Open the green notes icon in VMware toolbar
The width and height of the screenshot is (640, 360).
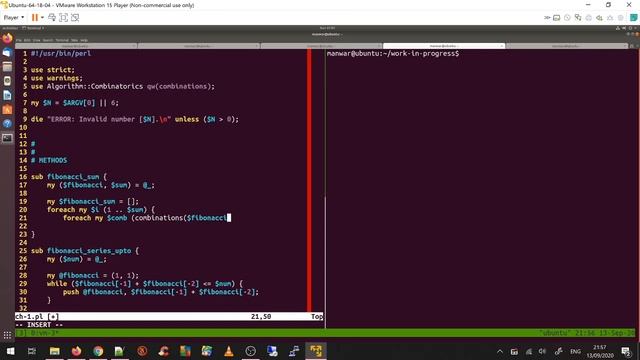tap(633, 18)
